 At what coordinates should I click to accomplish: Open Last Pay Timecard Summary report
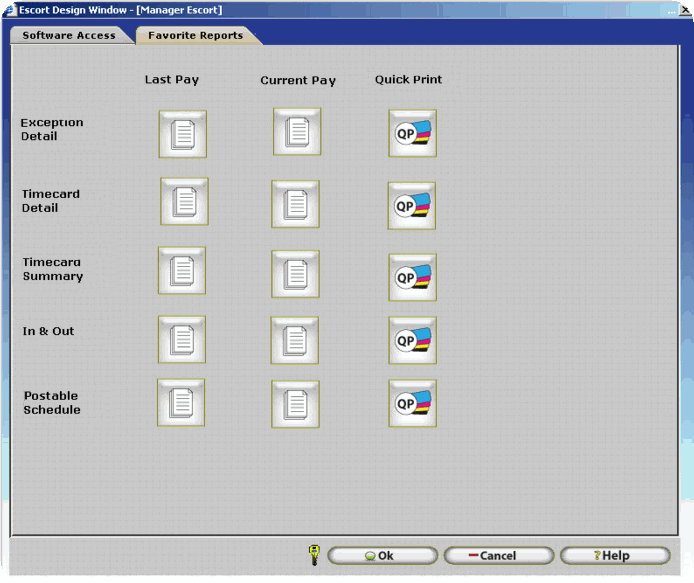coord(182,270)
